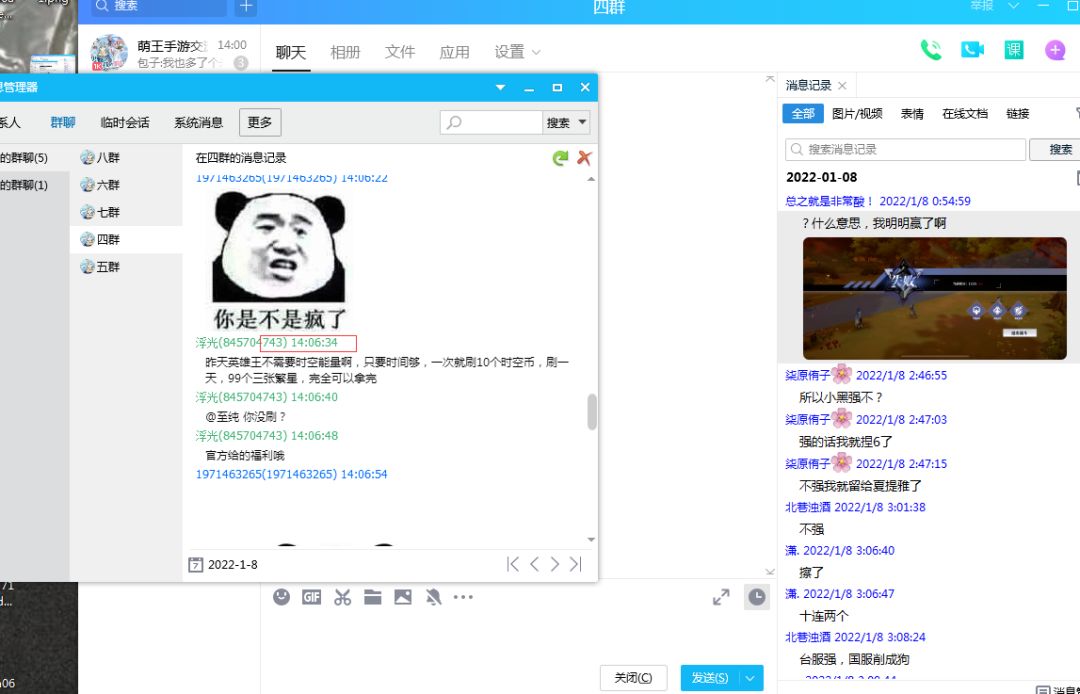Open the emoji picker in the chat toolbar
1080x694 pixels.
click(281, 597)
